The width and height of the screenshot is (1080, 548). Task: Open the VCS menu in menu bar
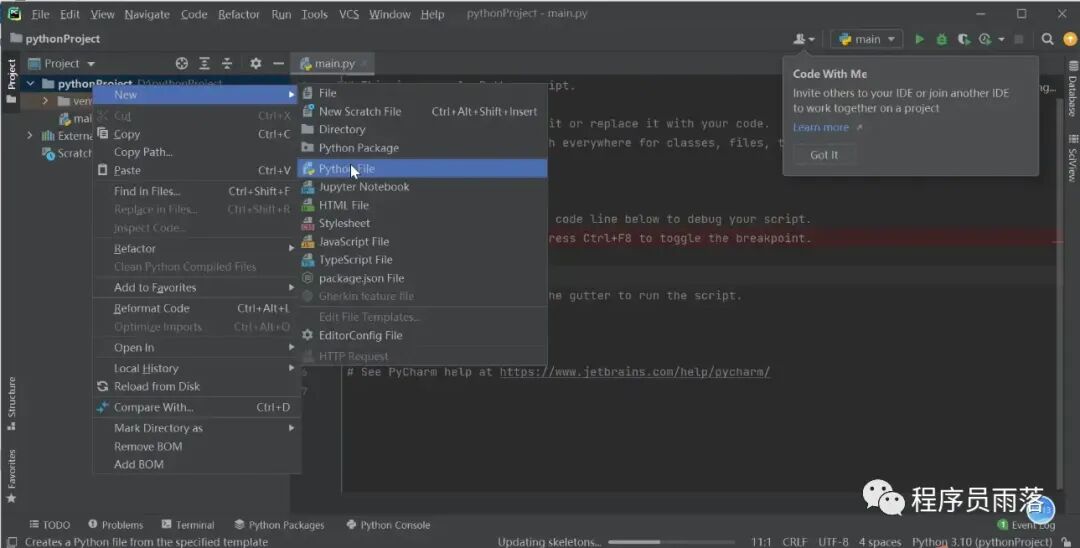(x=349, y=14)
